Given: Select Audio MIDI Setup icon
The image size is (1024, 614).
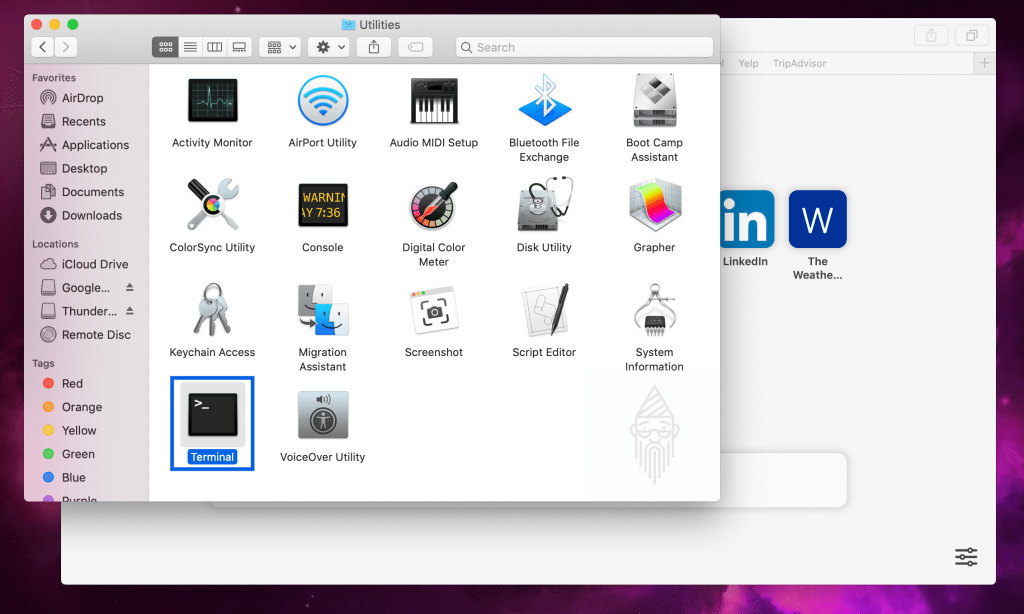Looking at the screenshot, I should [x=434, y=101].
